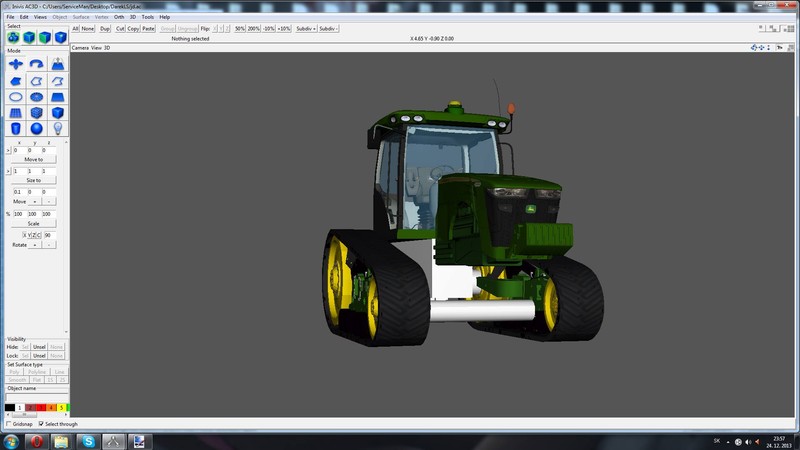
Task: Open the Tools menu
Action: 147,17
